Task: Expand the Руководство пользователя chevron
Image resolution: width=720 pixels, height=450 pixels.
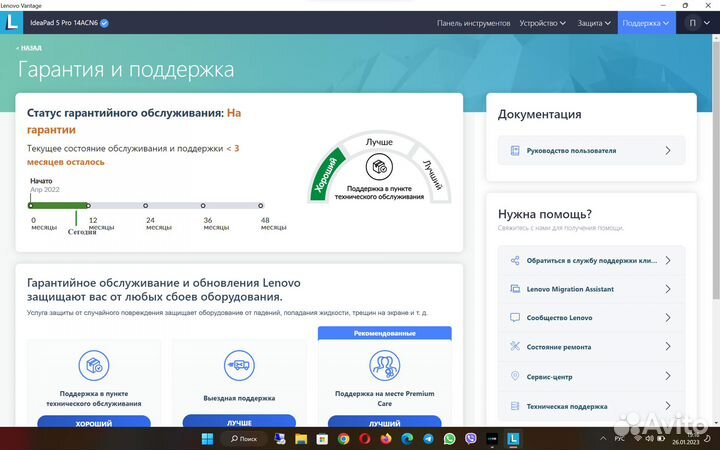Action: click(668, 151)
